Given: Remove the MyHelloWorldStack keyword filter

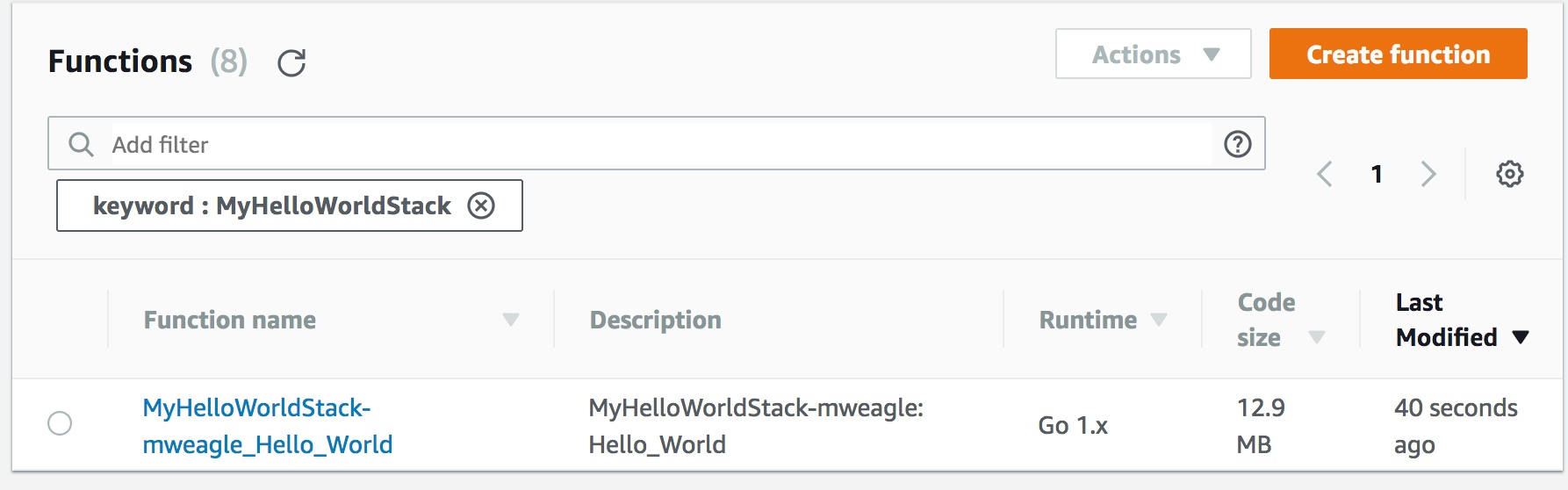Looking at the screenshot, I should (481, 205).
